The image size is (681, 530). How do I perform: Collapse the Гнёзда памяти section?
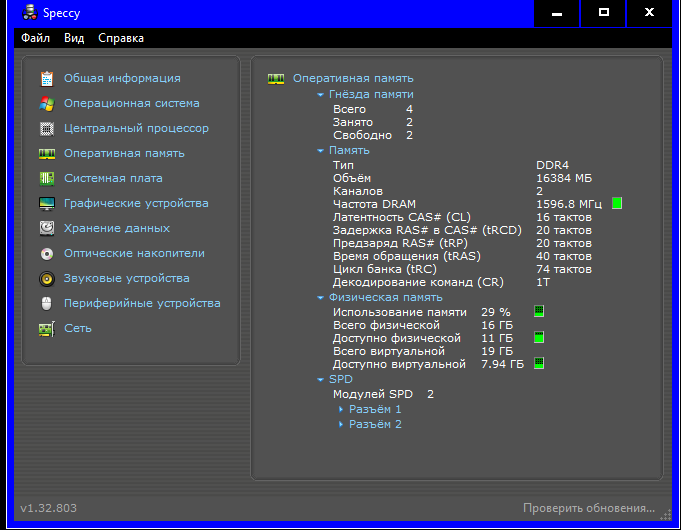click(x=320, y=95)
